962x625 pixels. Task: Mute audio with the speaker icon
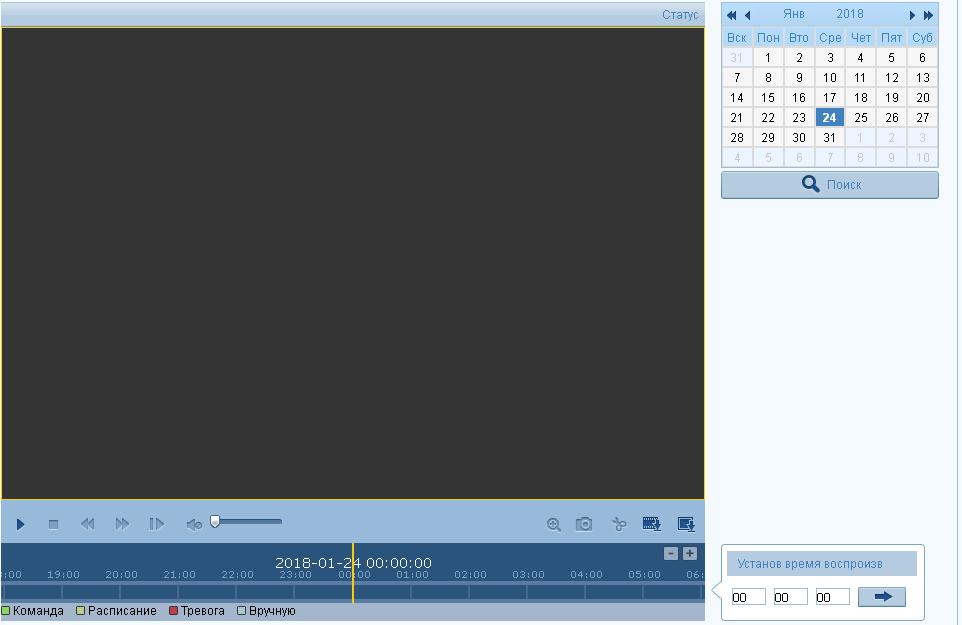point(194,524)
